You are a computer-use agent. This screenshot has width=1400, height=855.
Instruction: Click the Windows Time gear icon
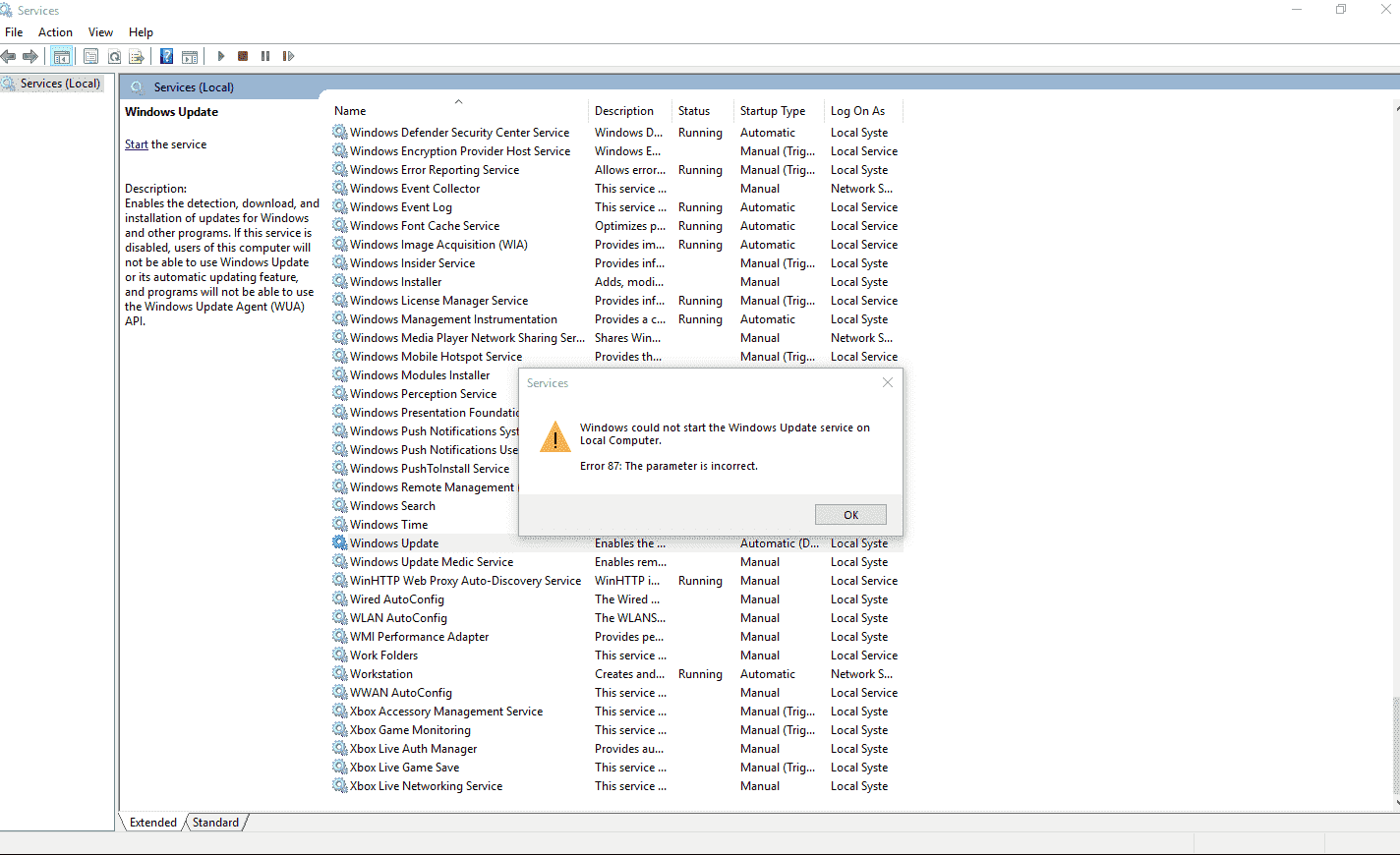coord(340,525)
